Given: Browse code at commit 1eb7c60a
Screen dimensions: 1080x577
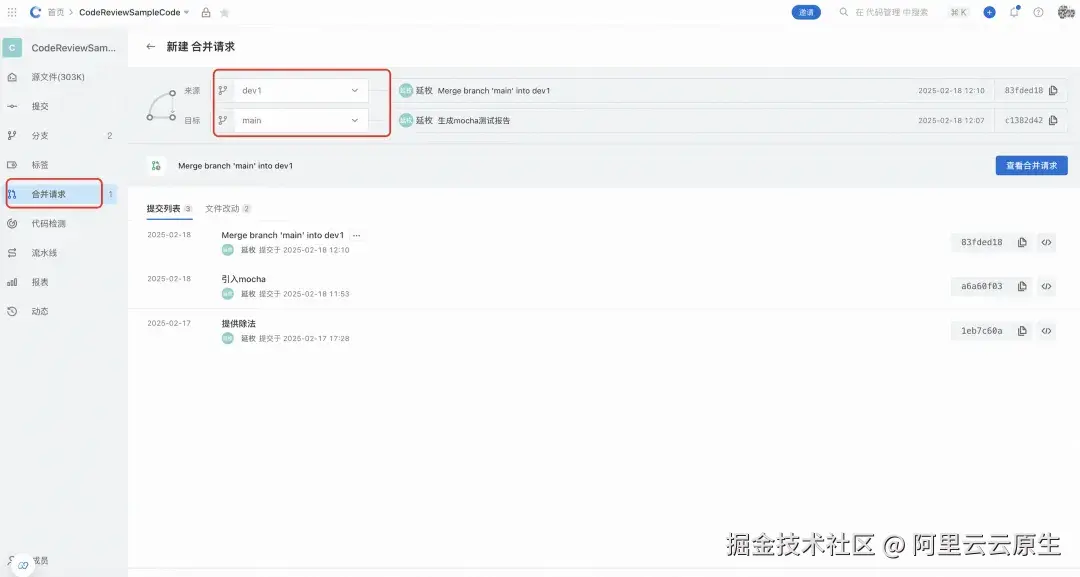Looking at the screenshot, I should pyautogui.click(x=1046, y=331).
